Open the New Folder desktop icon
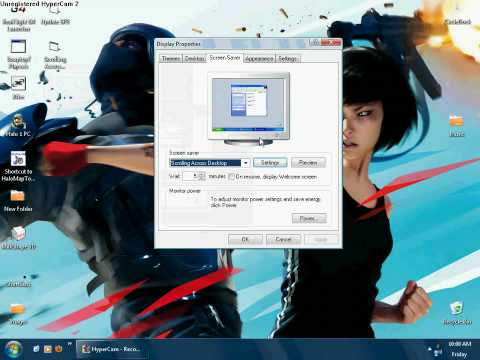The height and width of the screenshot is (360, 480). click(x=18, y=200)
